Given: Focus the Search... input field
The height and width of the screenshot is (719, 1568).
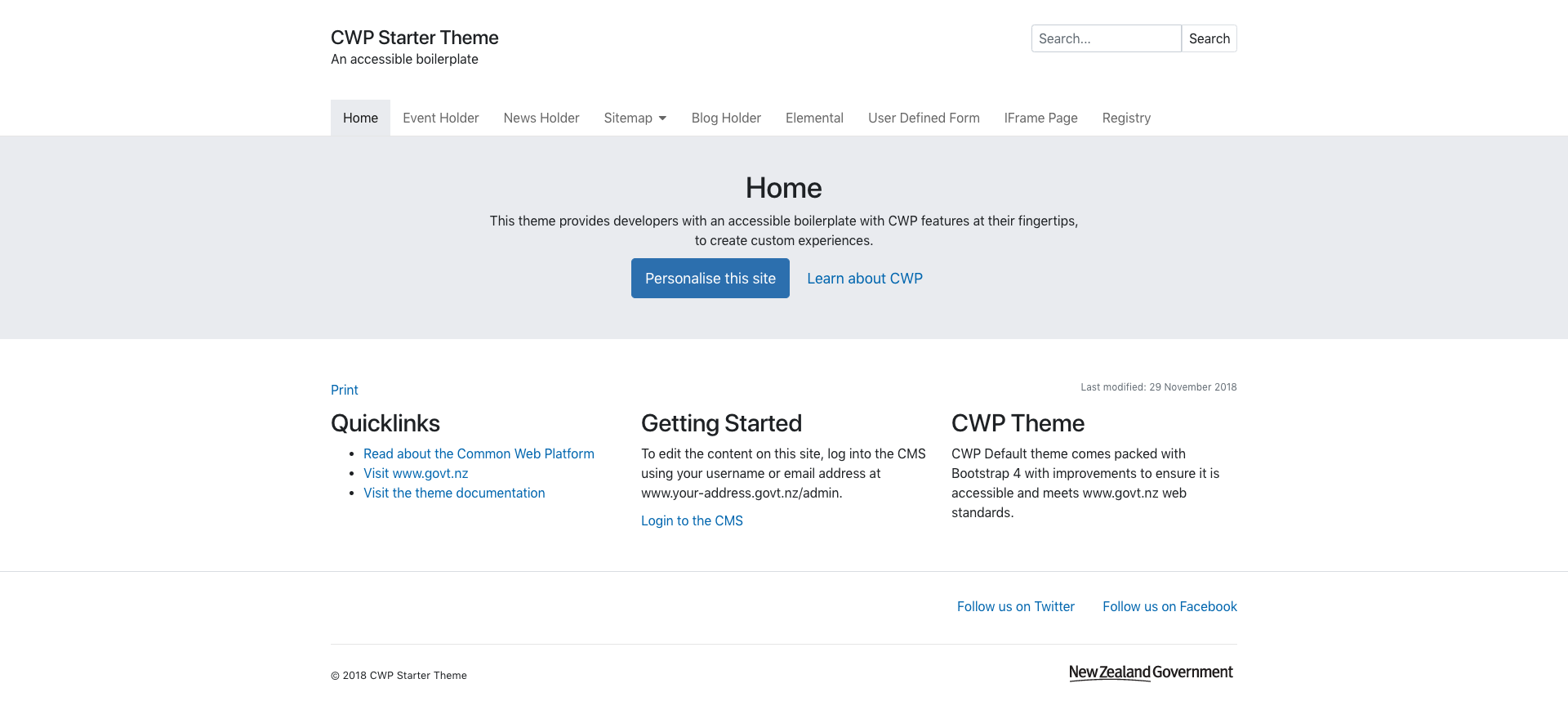Looking at the screenshot, I should [1106, 38].
